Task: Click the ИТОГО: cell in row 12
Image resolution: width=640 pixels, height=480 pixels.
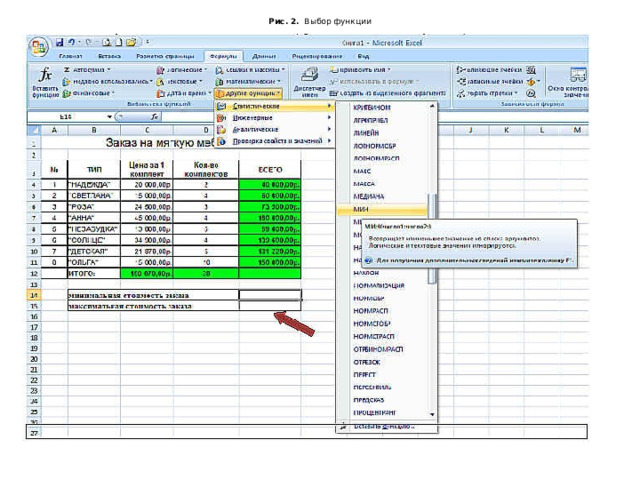Action: click(94, 273)
